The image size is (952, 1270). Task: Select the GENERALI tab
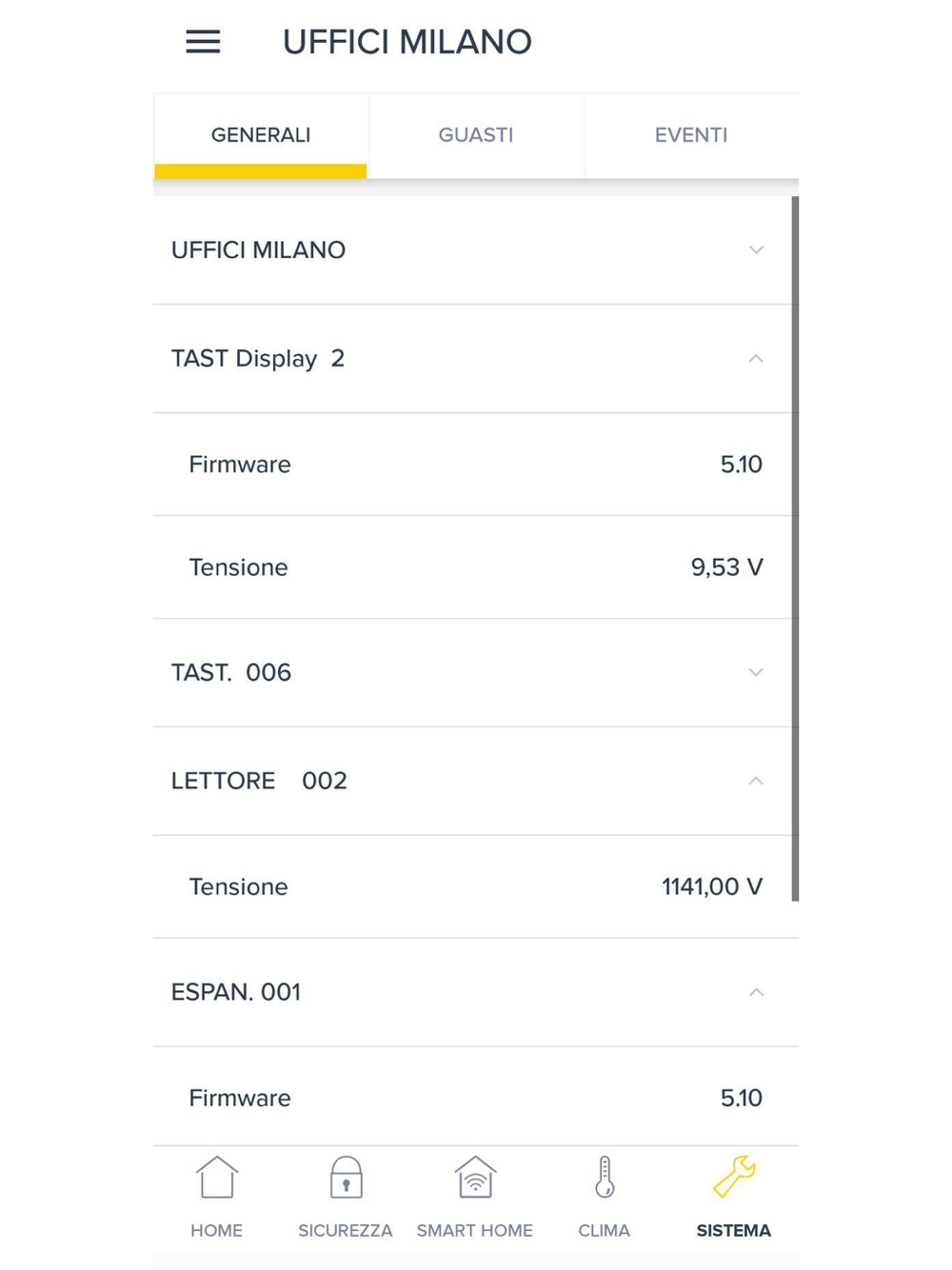pos(261,135)
